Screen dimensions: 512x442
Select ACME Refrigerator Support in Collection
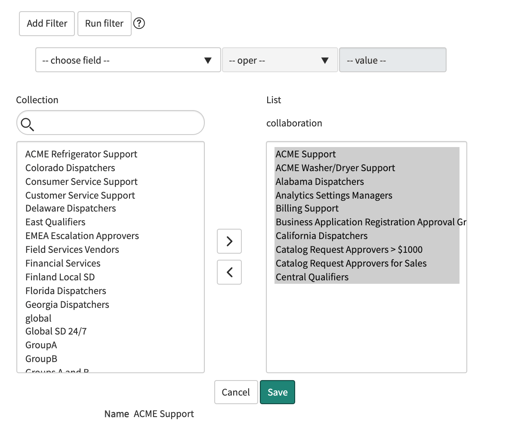[x=81, y=154]
